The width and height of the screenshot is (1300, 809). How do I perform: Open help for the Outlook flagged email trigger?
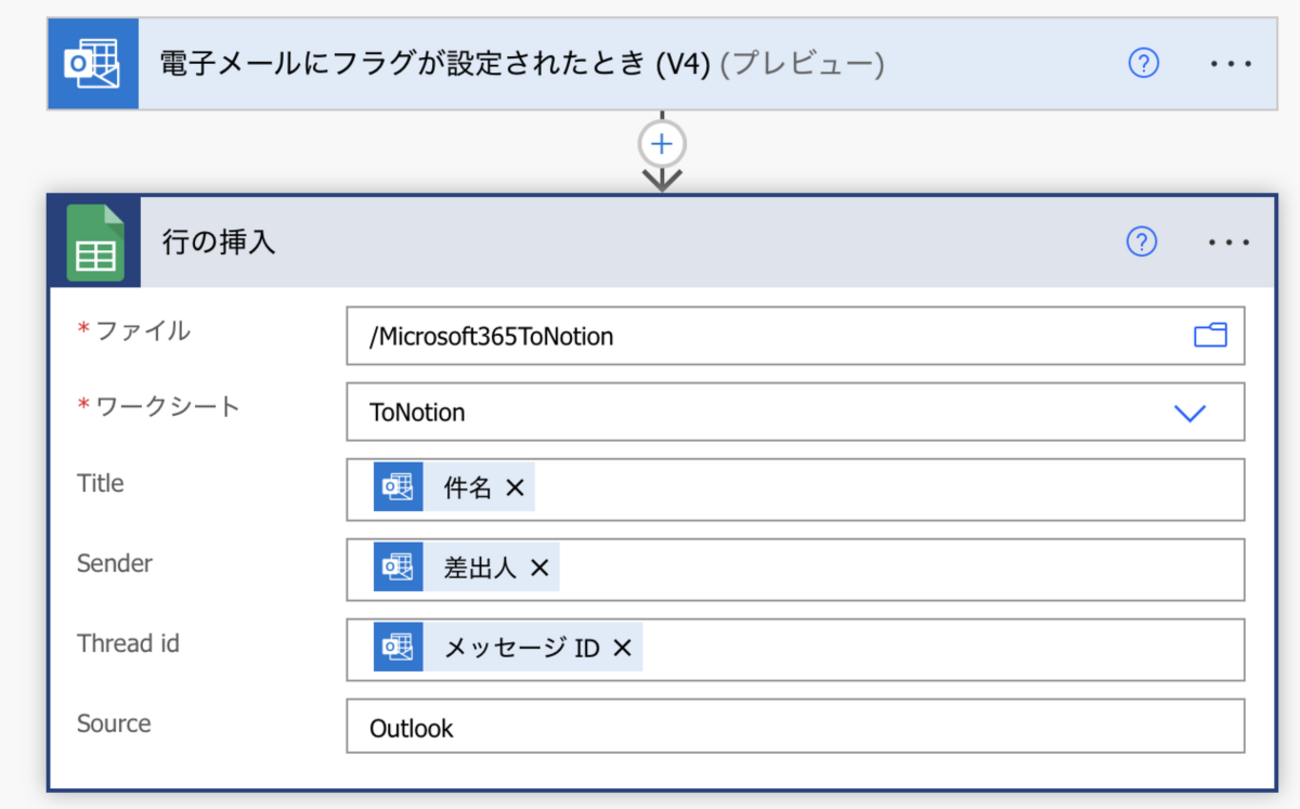pos(1143,63)
